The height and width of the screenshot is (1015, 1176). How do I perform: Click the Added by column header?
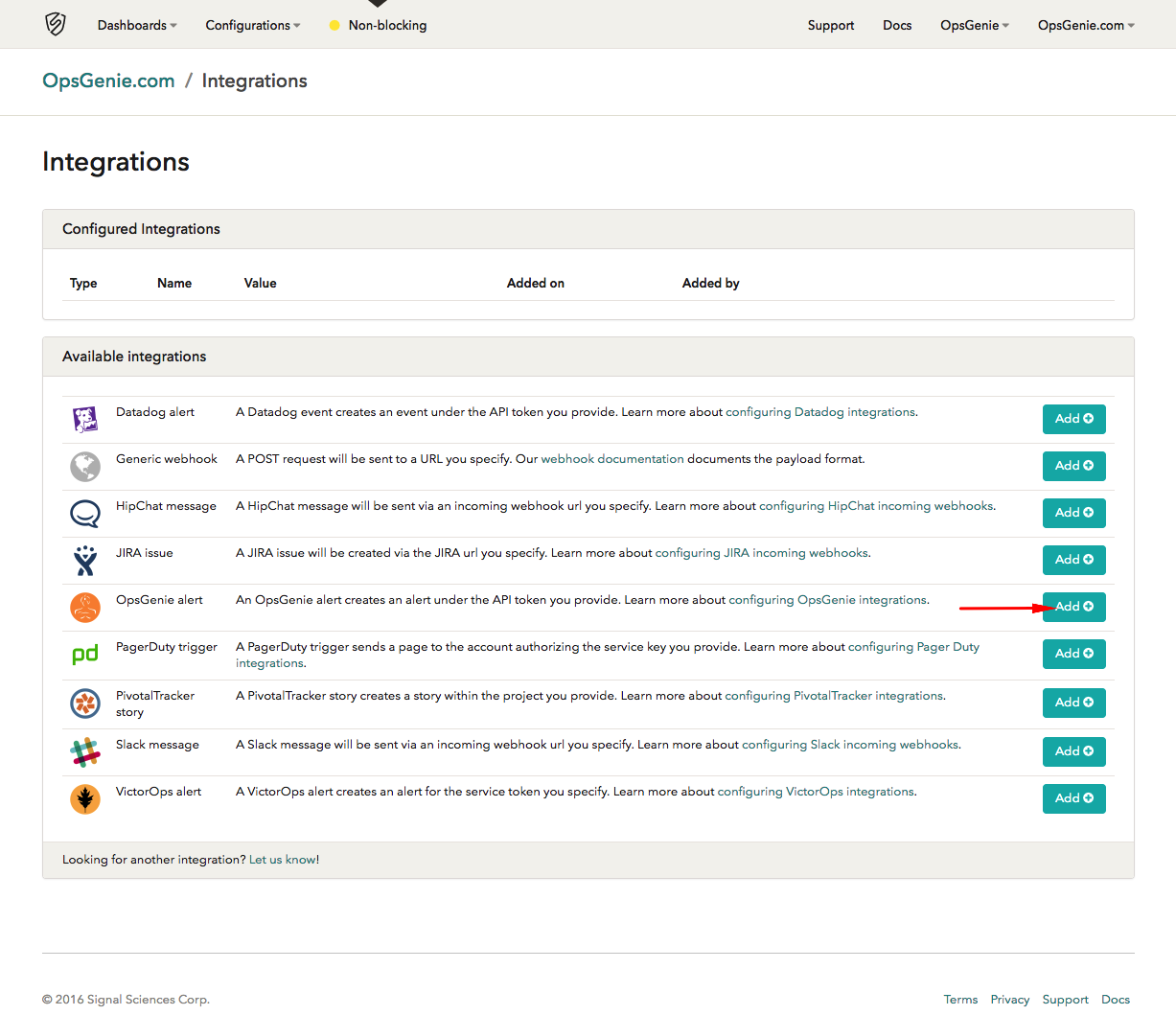[711, 283]
